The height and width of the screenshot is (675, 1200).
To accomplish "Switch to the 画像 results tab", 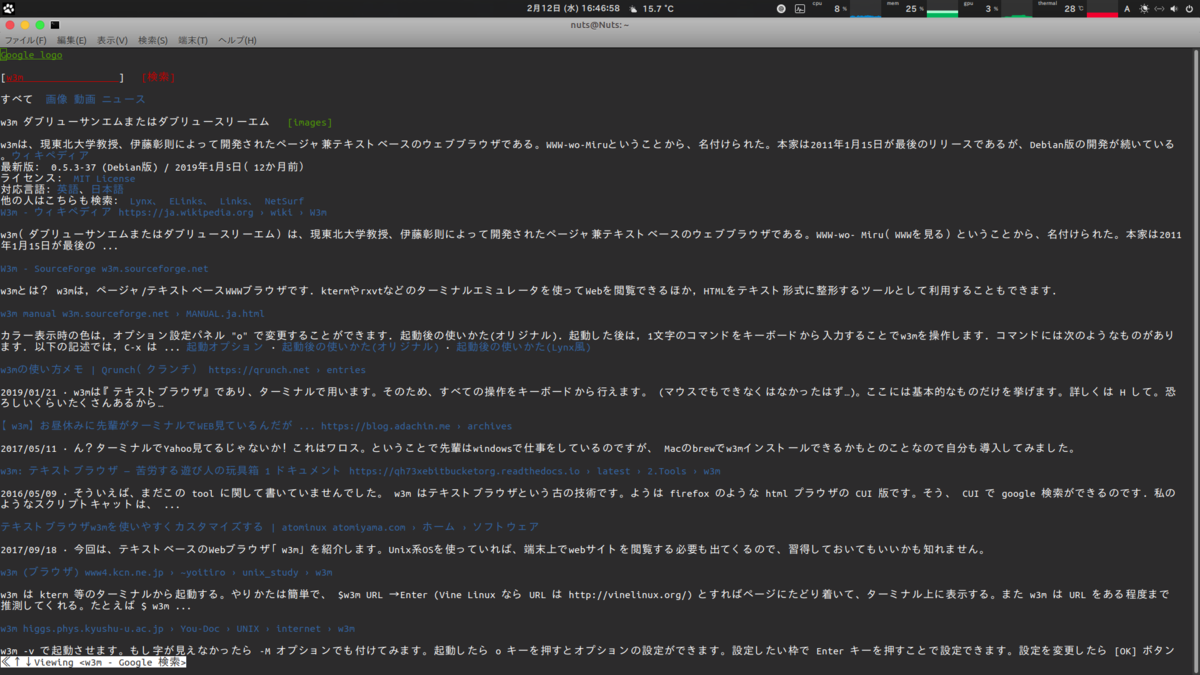I will coord(56,99).
